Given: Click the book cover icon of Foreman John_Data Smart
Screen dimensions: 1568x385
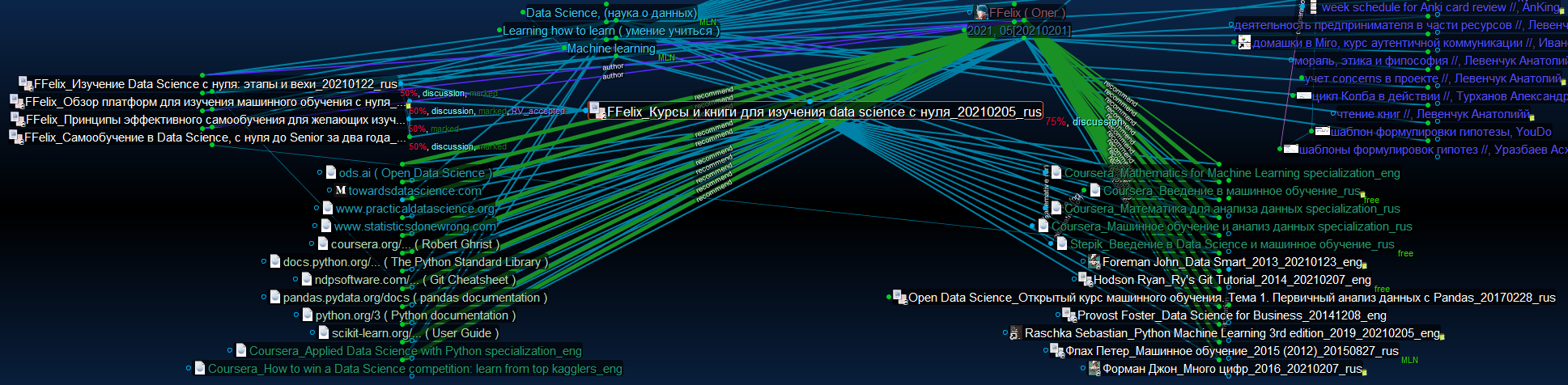Looking at the screenshot, I should coord(1094,261).
